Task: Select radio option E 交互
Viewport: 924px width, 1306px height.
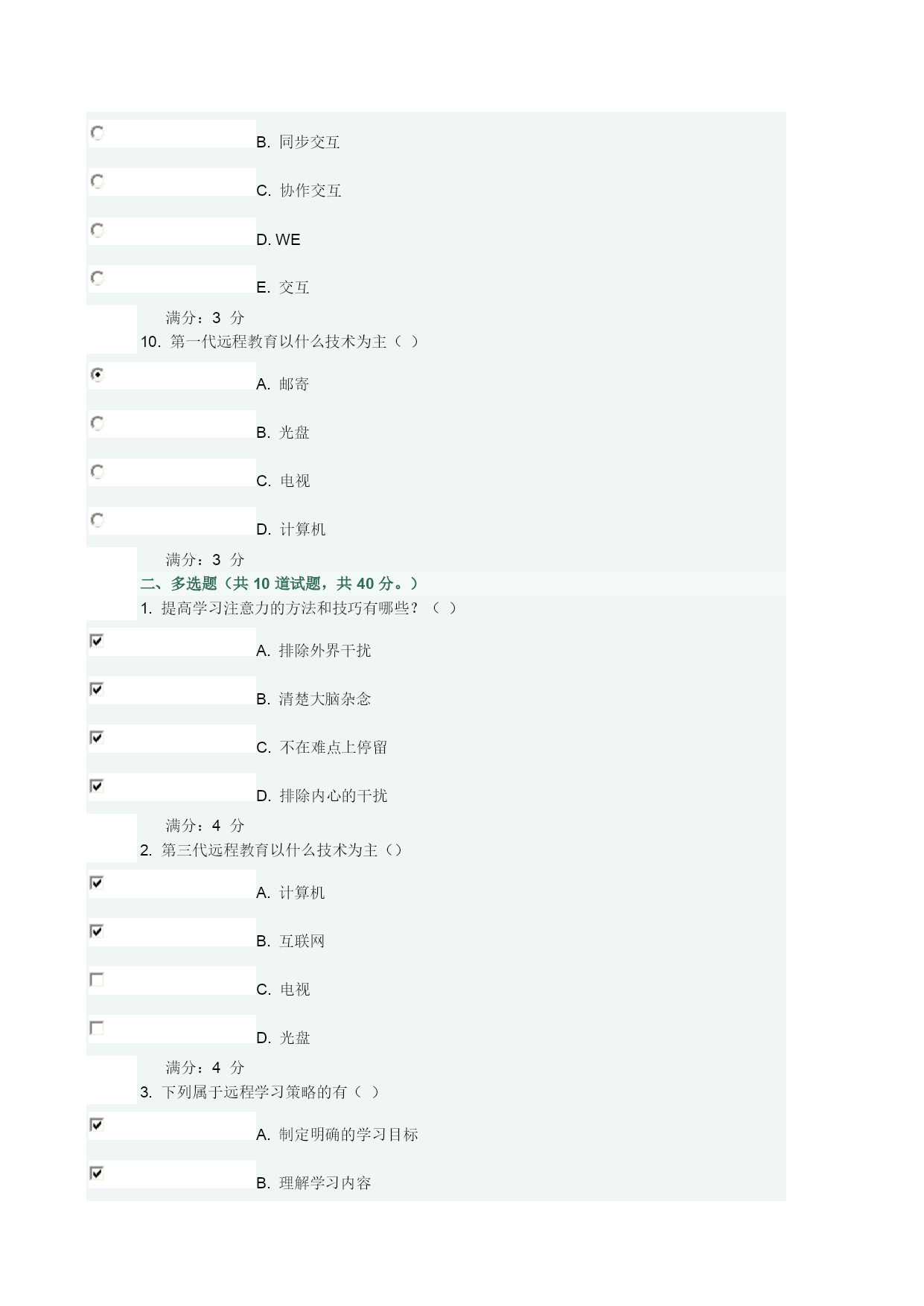Action: [x=97, y=278]
